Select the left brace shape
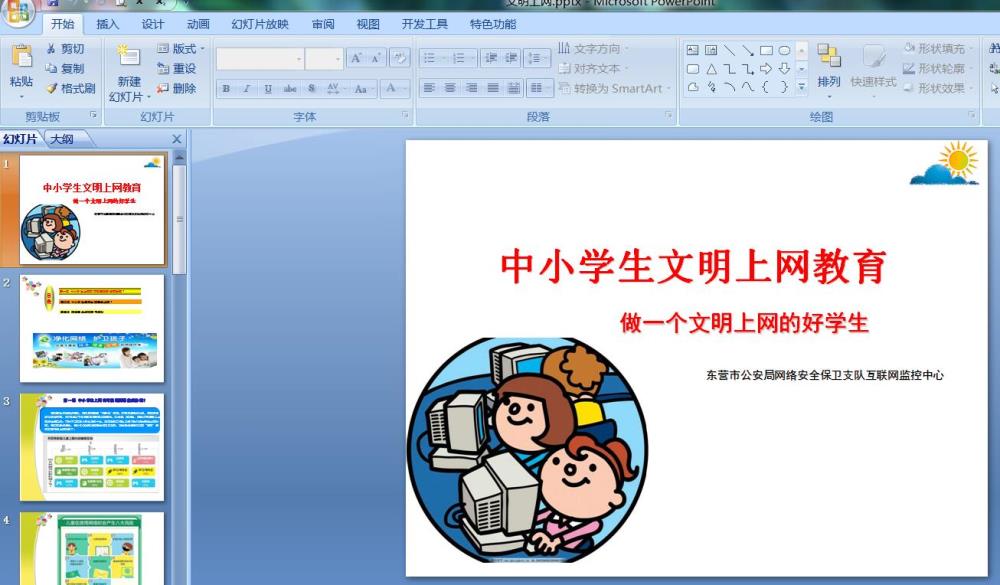 point(766,87)
